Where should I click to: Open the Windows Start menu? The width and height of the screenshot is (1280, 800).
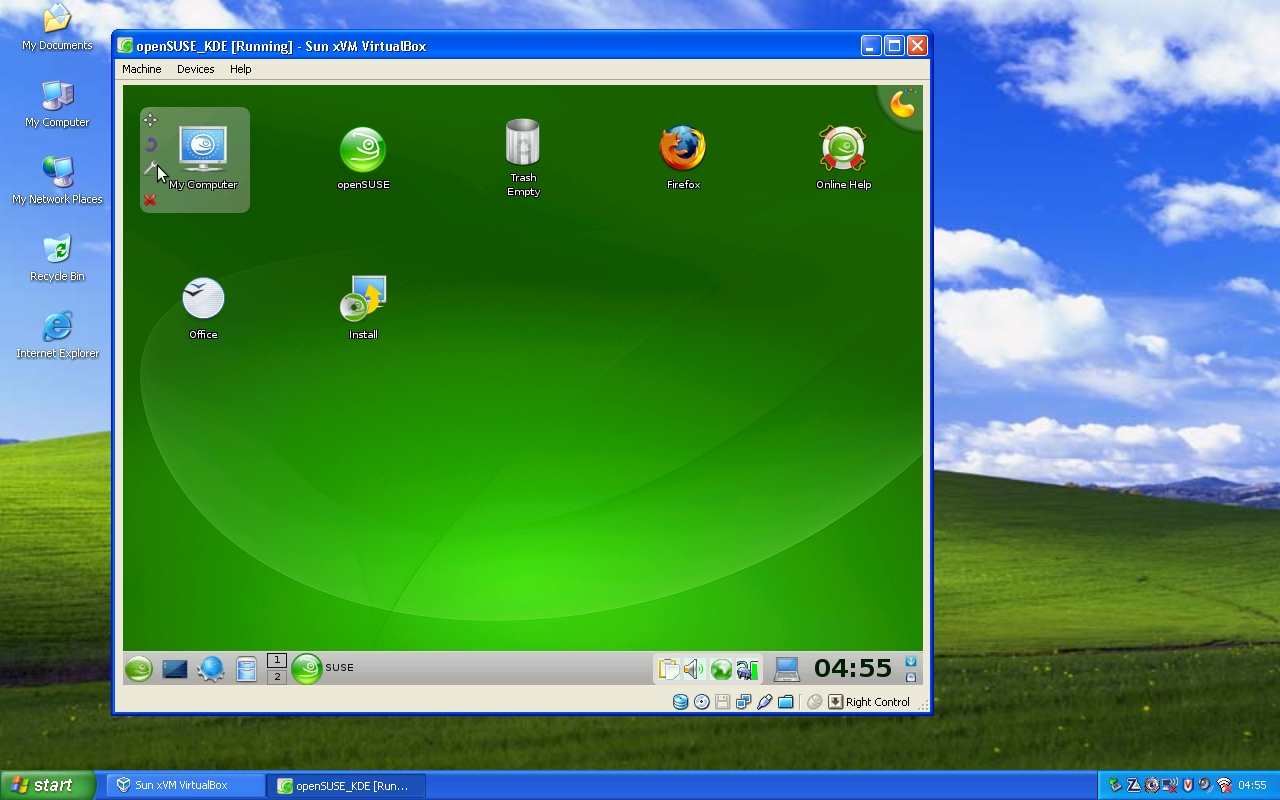point(48,785)
